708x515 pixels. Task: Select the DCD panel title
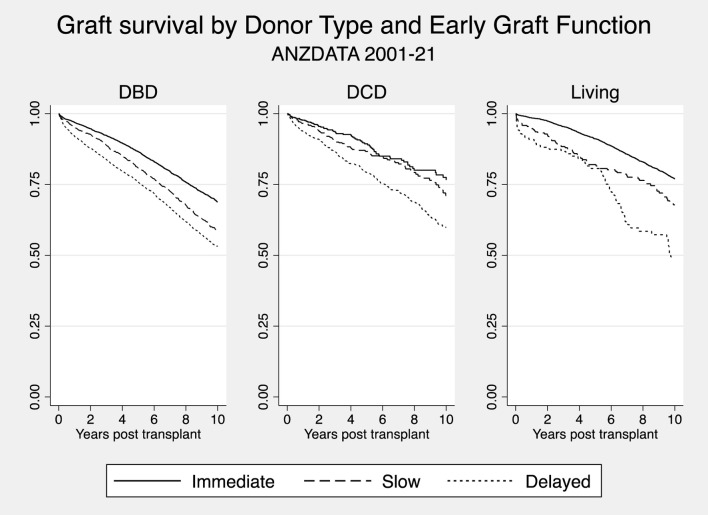[x=366, y=94]
